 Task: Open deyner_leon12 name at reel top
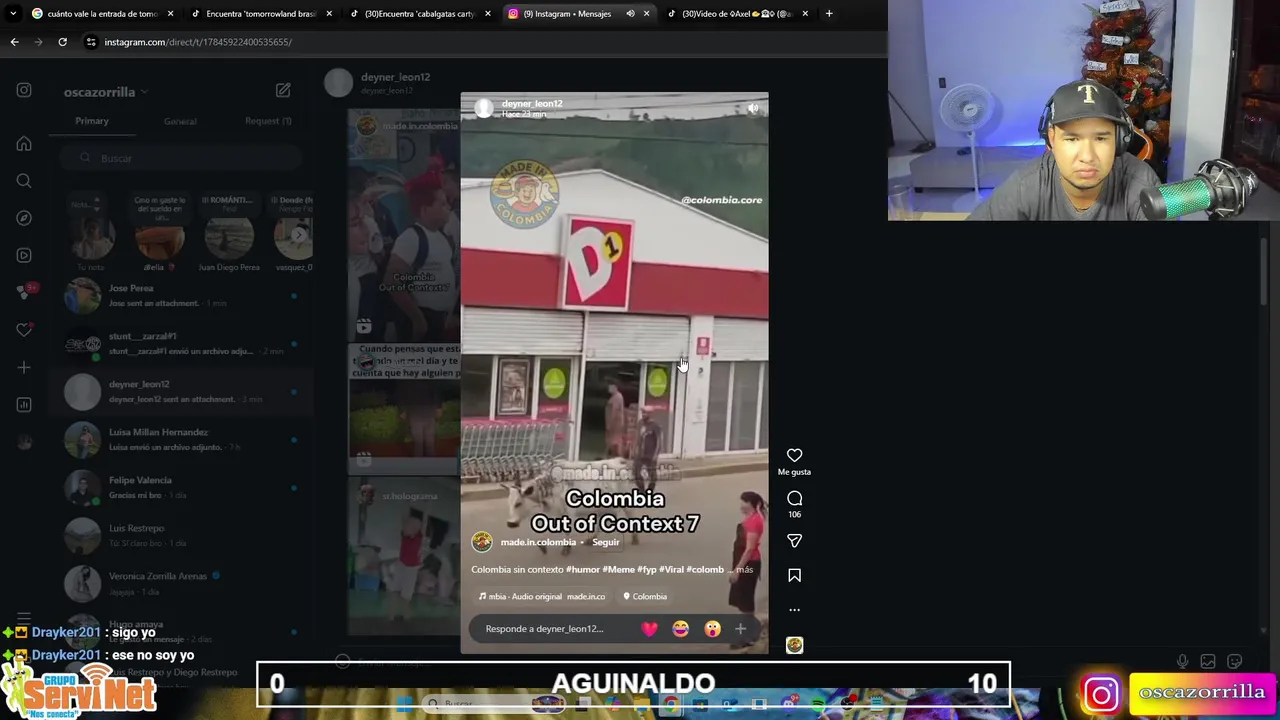coord(532,103)
